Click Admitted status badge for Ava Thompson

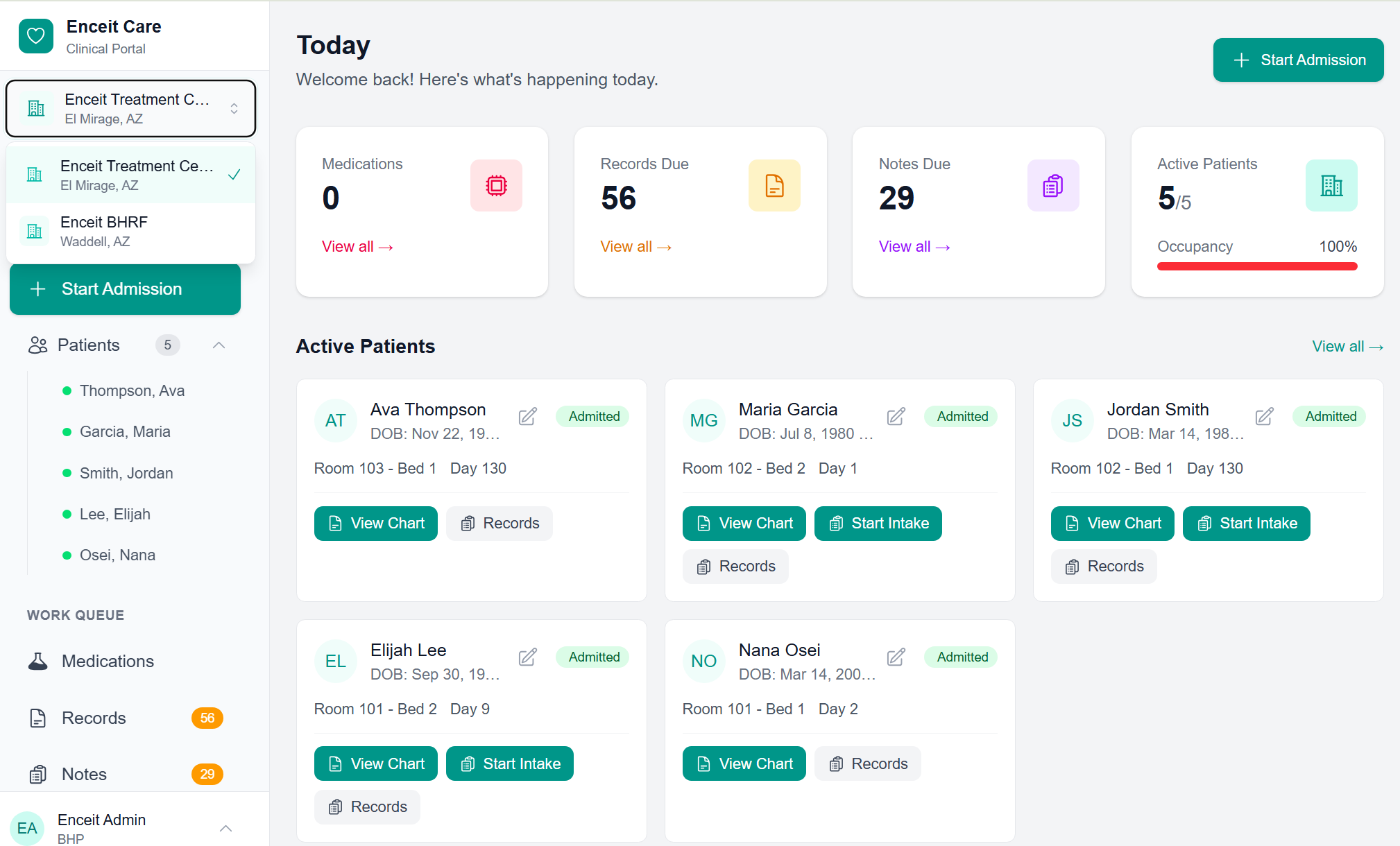tap(593, 416)
